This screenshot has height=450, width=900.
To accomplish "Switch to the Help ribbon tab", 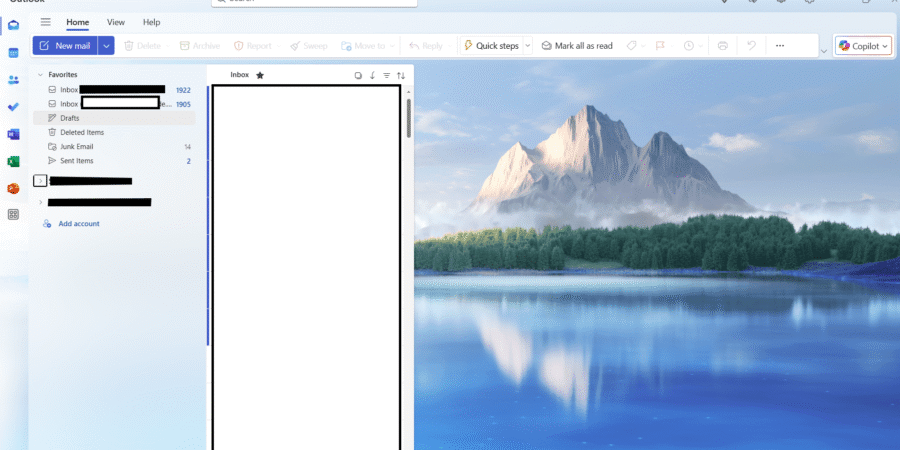I will 152,22.
